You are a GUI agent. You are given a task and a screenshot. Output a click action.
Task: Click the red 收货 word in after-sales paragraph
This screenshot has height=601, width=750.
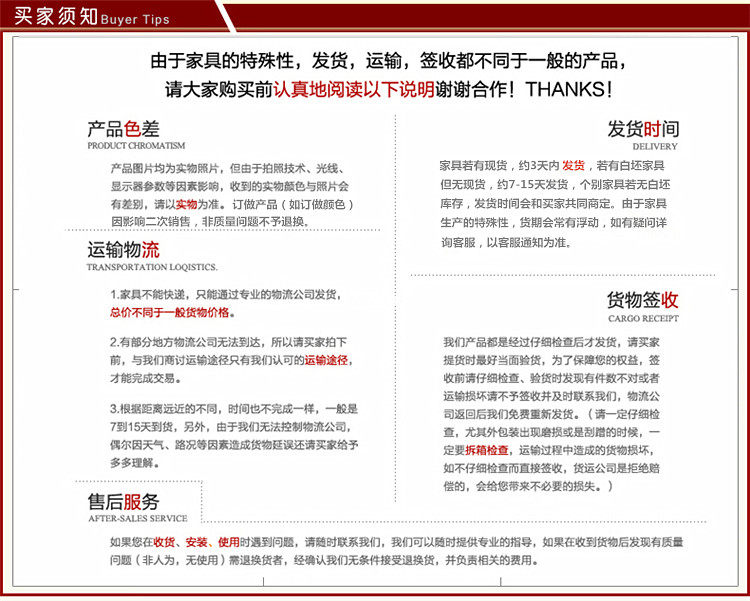tap(164, 542)
